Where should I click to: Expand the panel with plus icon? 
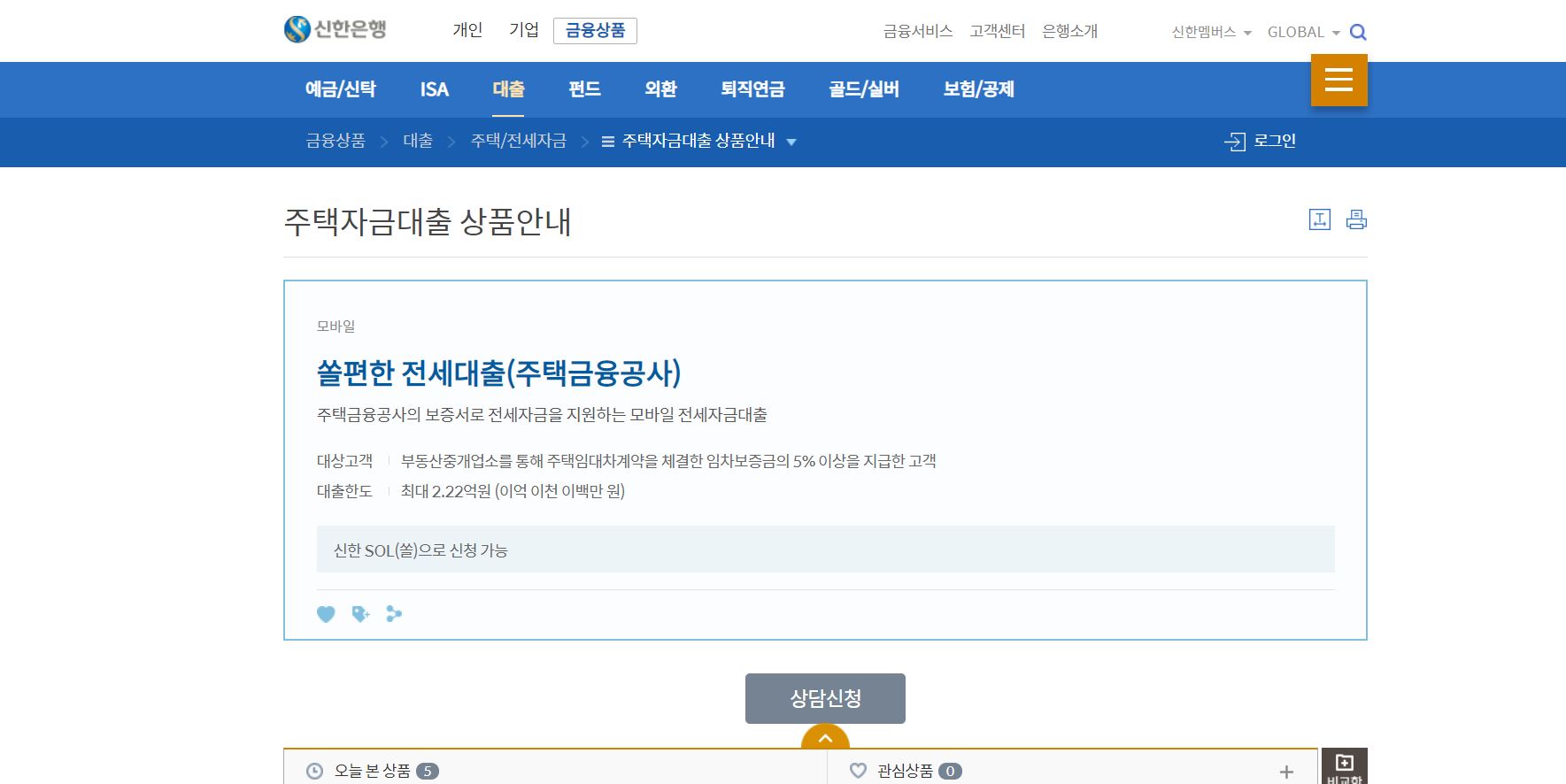click(x=1286, y=772)
